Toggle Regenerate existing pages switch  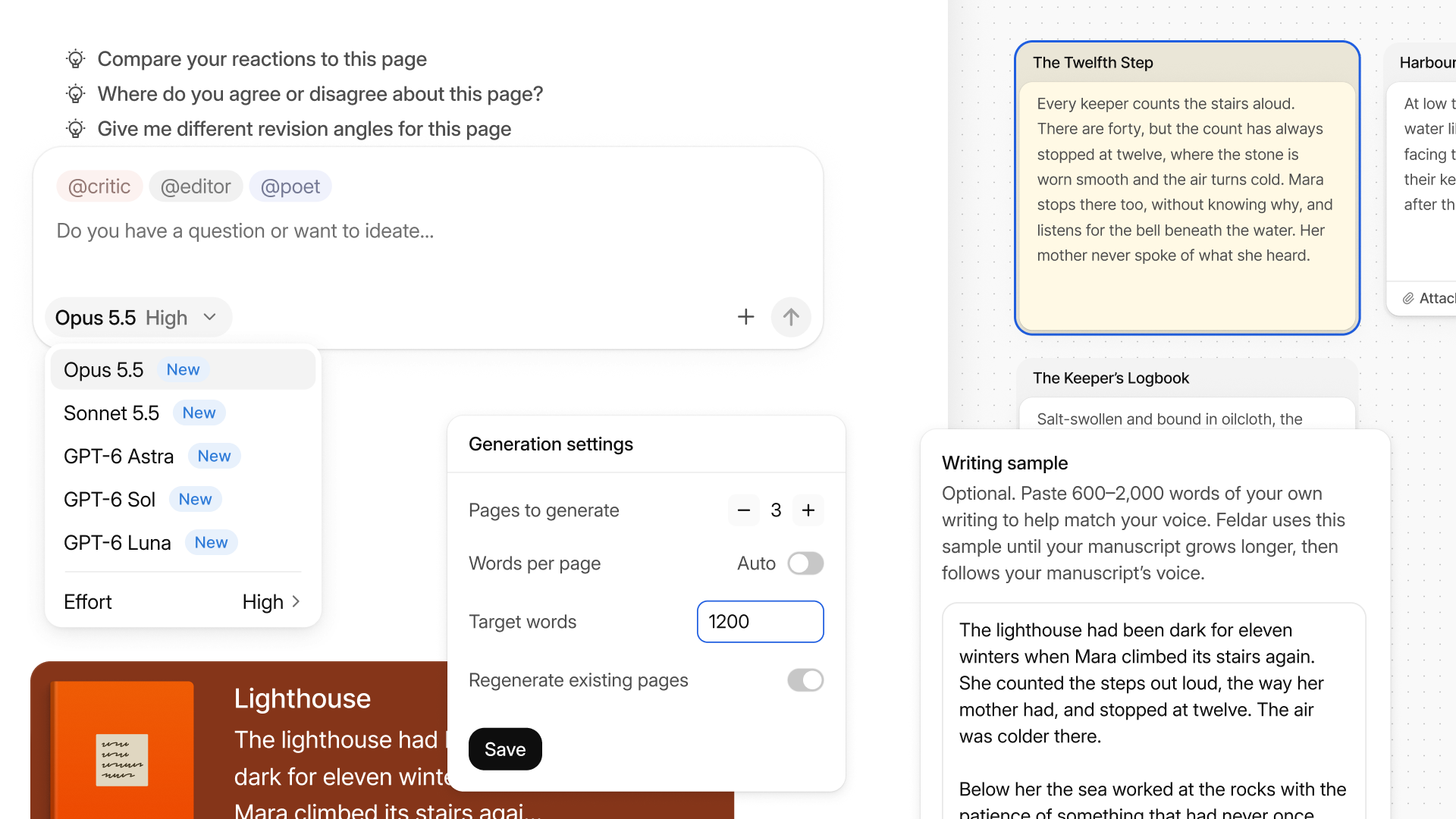pyautogui.click(x=805, y=680)
